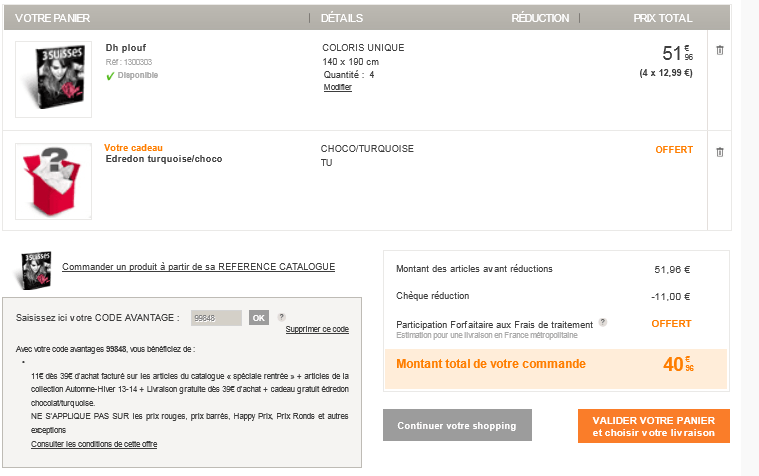Screen dimensions: 759x476
Task: Open the Dh plouf product name link
Action: tap(126, 48)
